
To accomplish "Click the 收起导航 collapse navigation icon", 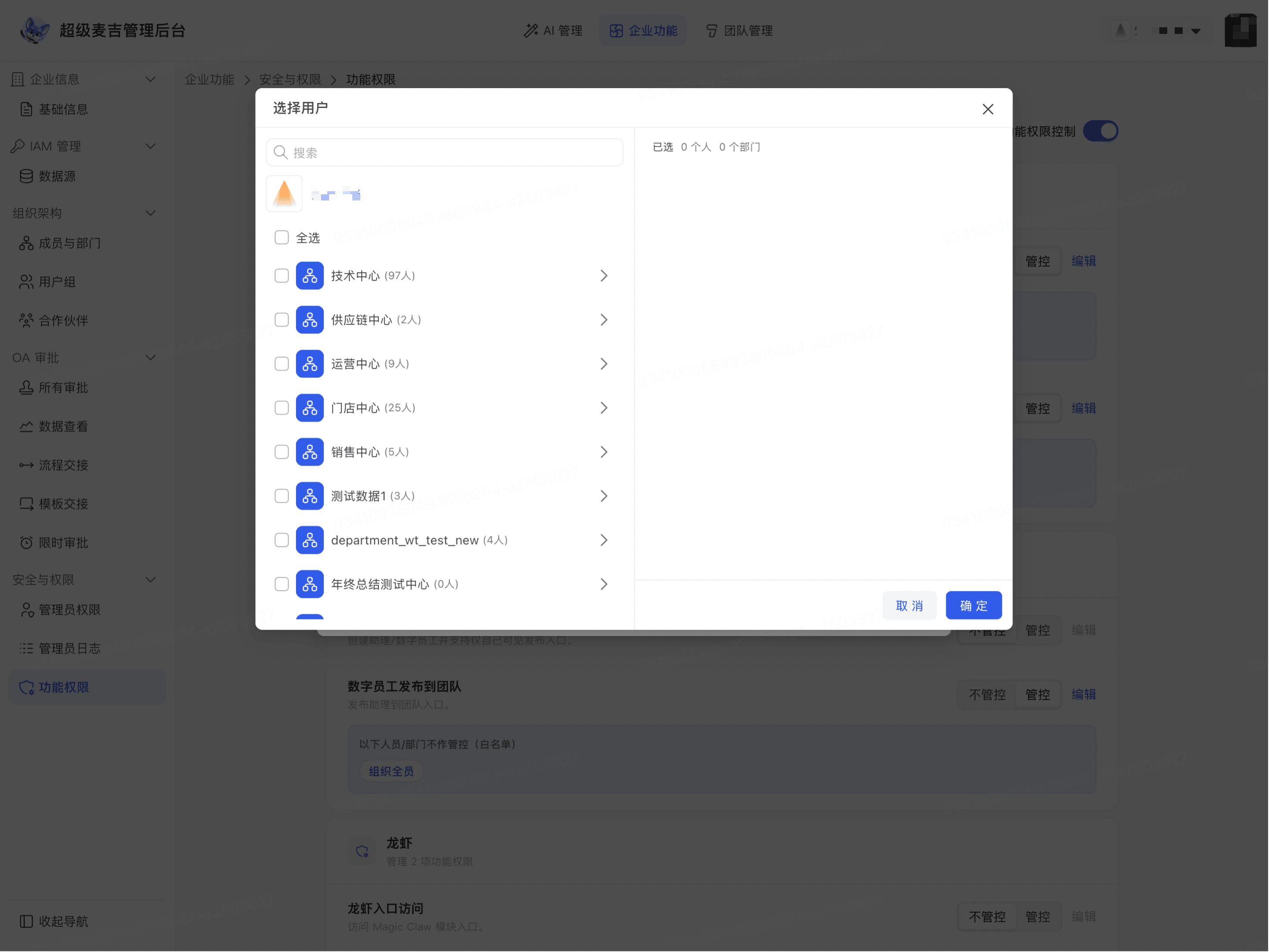I will tap(26, 922).
